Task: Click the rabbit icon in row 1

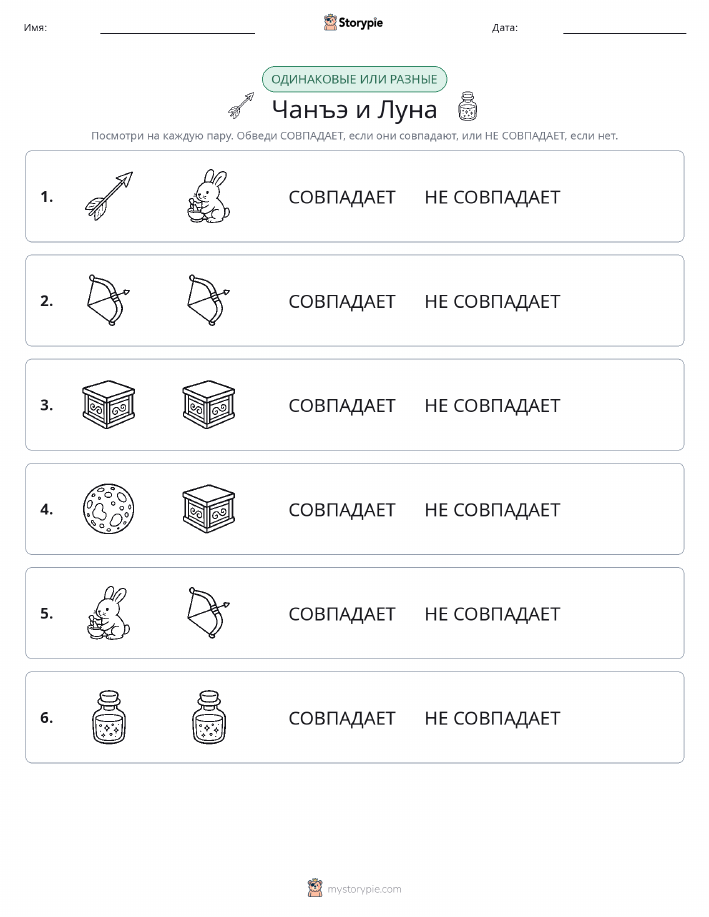Action: coord(209,196)
